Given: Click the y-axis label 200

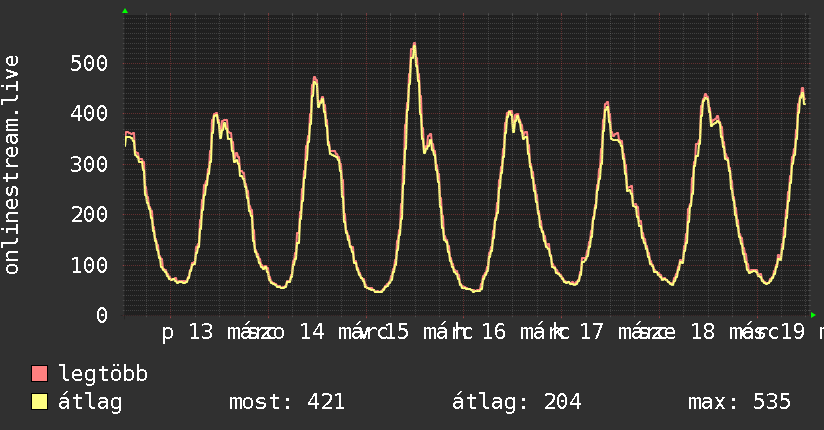Looking at the screenshot, I should point(89,214).
